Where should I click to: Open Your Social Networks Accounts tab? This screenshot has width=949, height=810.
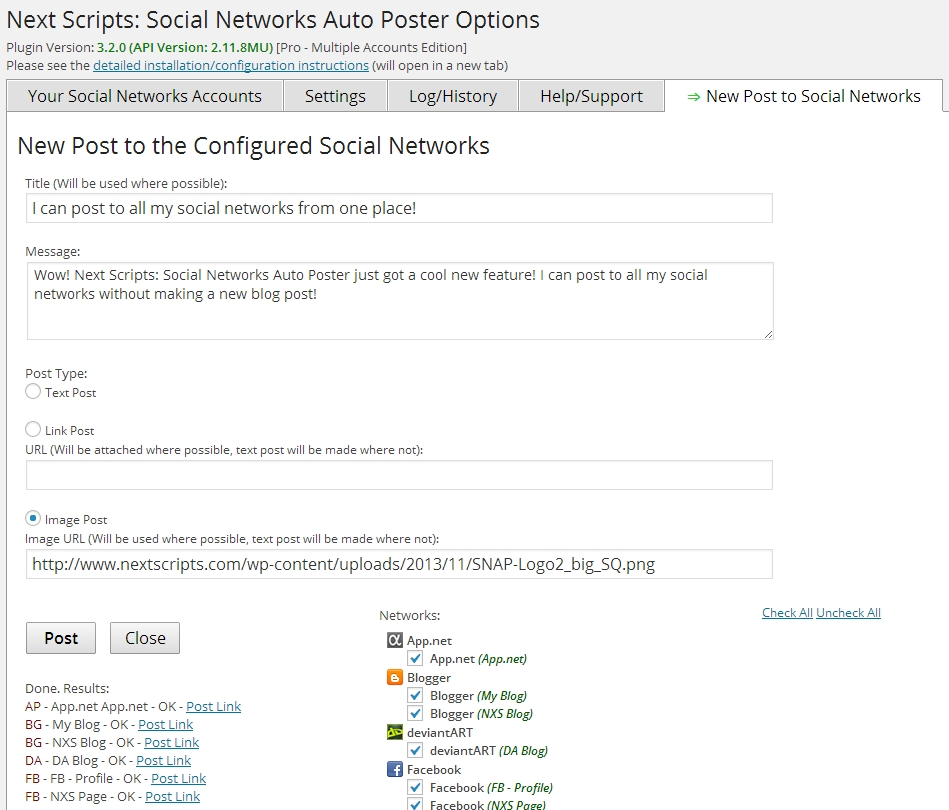[x=145, y=96]
